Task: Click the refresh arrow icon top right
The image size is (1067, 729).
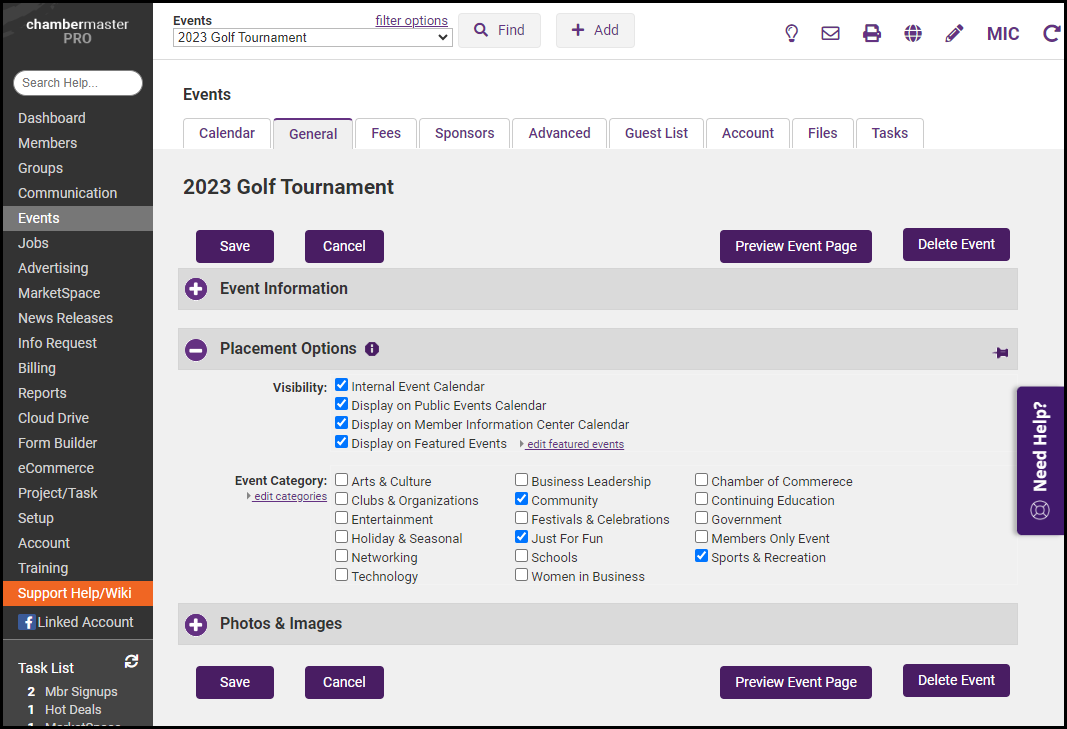Action: [1052, 33]
